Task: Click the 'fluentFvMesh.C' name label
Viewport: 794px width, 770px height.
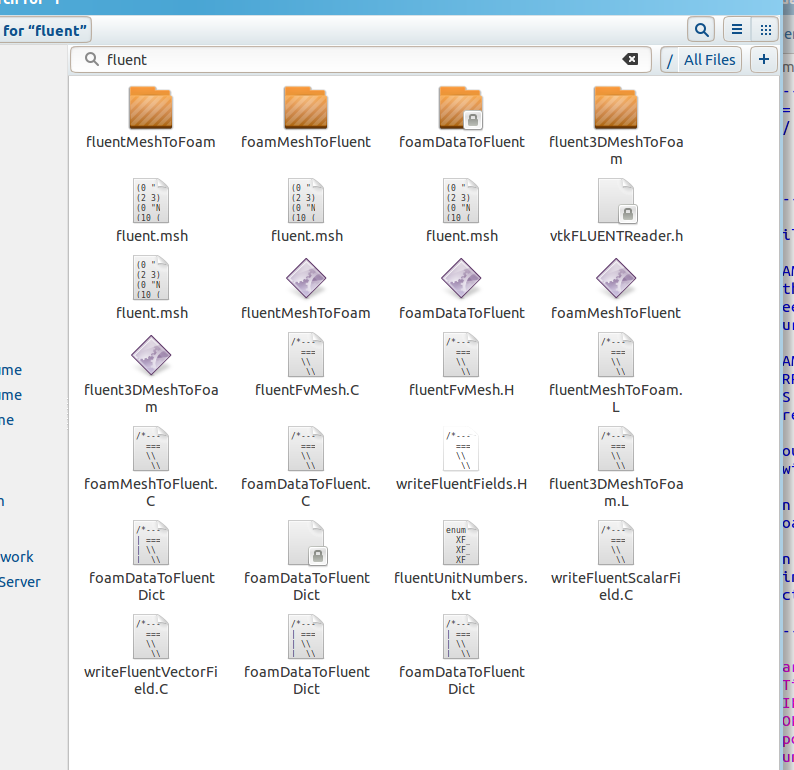Action: [307, 390]
